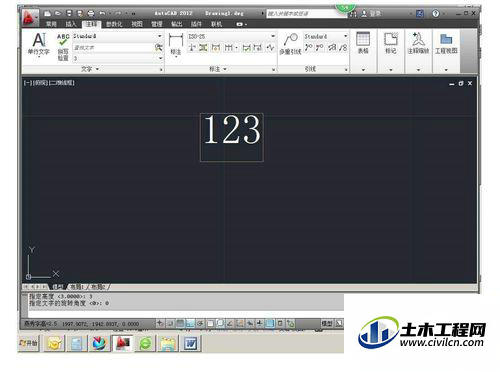Switch to the 管理 ribbon tab
The height and width of the screenshot is (372, 500).
[157, 24]
